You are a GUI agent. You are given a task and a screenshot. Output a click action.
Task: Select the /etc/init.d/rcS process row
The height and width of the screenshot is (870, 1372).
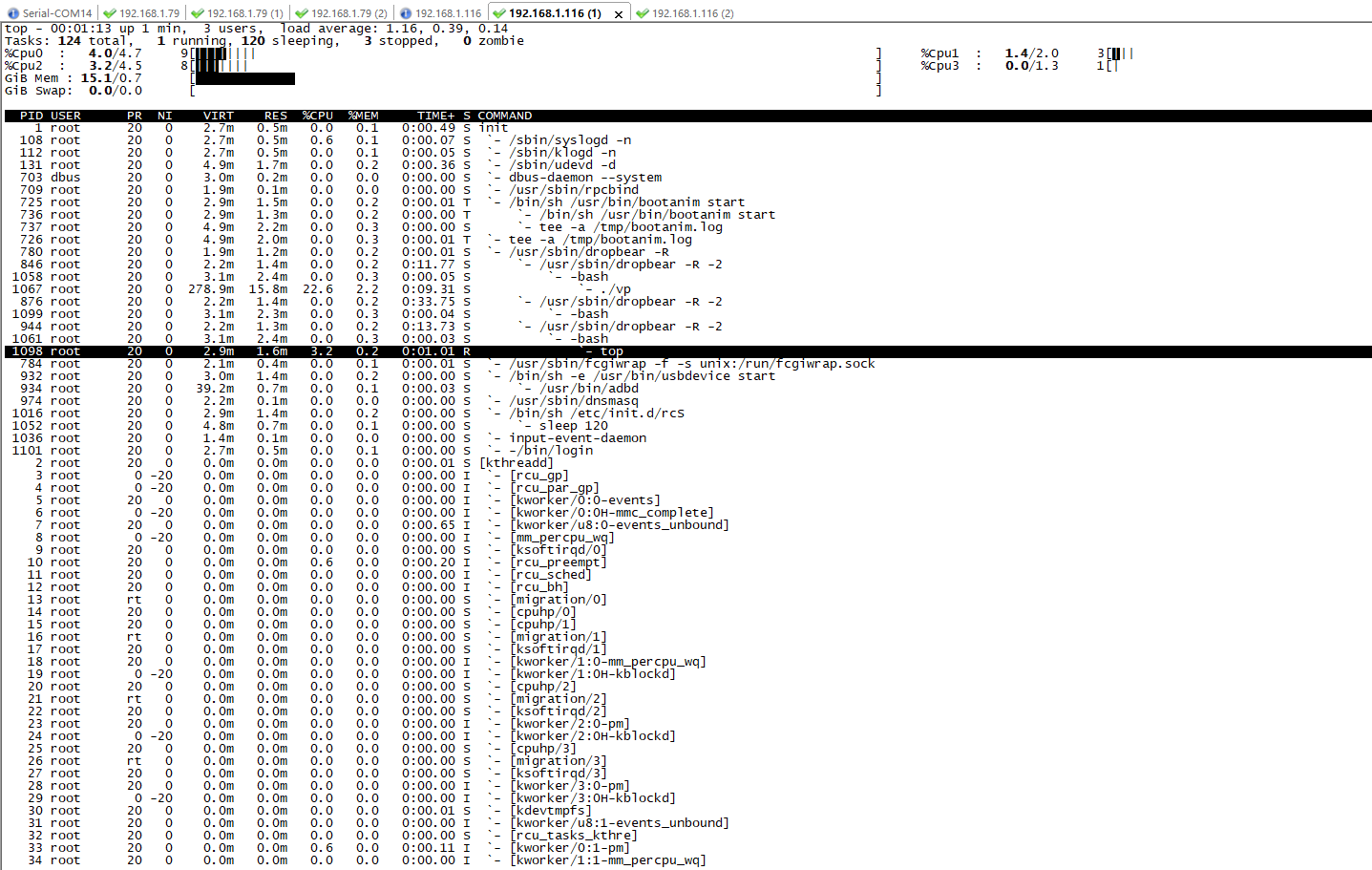point(687,414)
